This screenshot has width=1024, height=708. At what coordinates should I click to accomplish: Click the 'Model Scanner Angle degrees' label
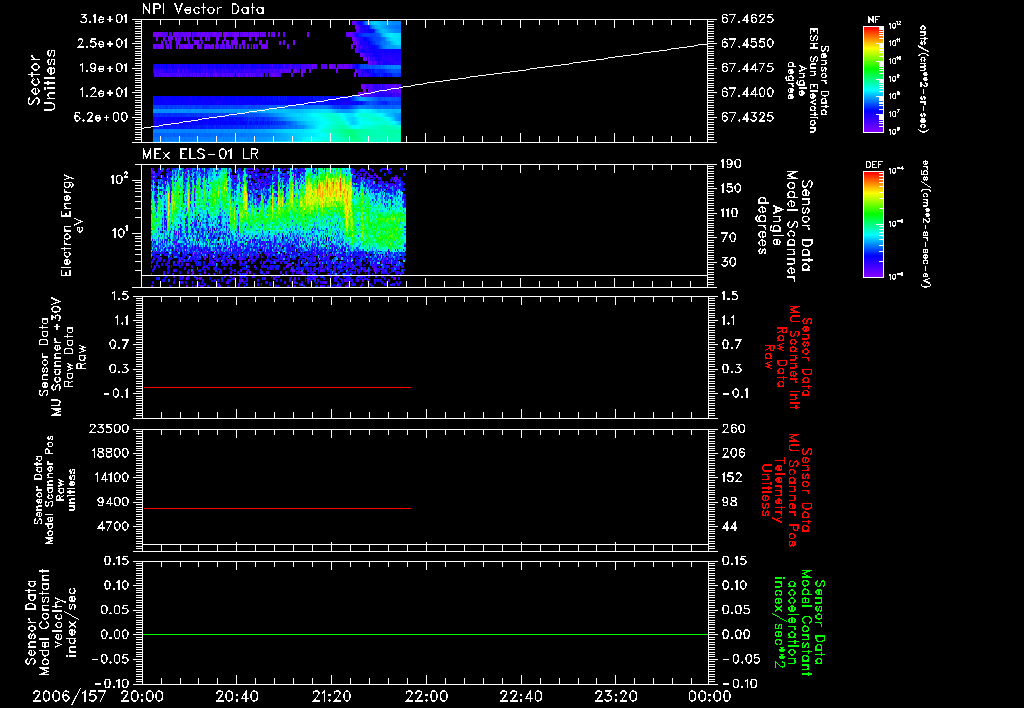[x=784, y=226]
